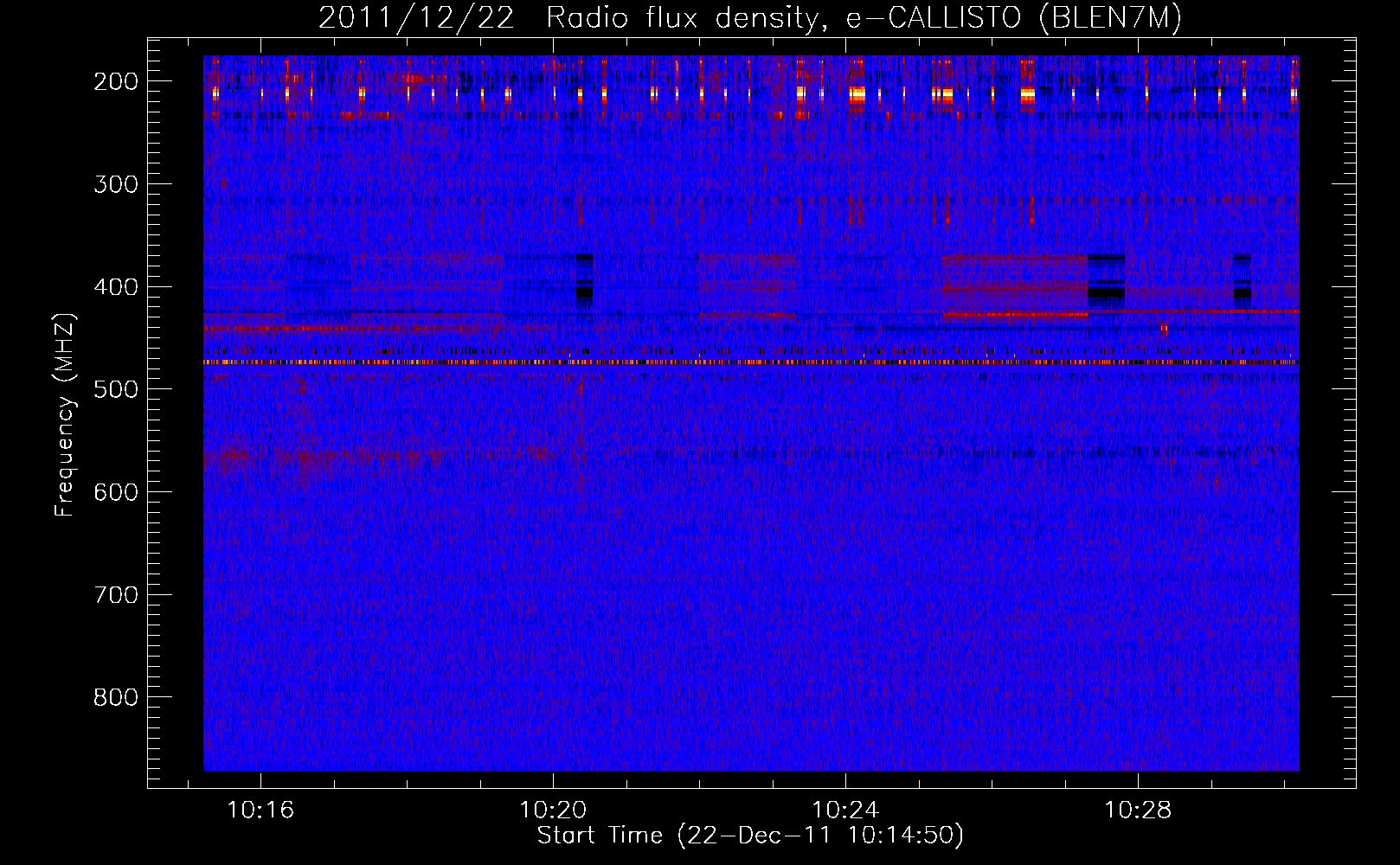1400x865 pixels.
Task: Click the 600 frequency tick label
Action: 116,492
